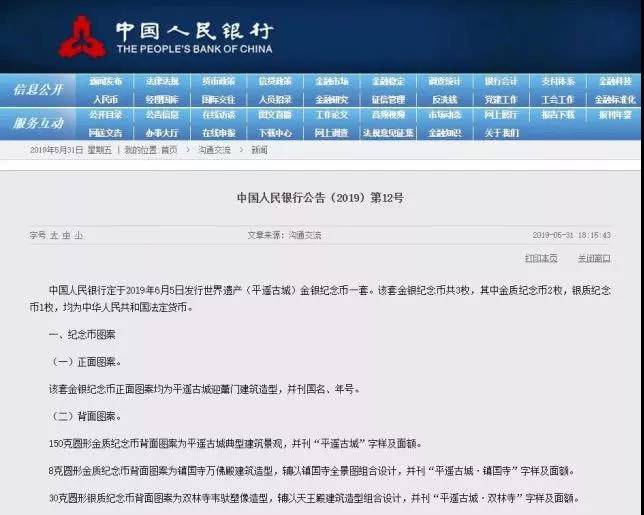Image resolution: width=644 pixels, height=515 pixels.
Task: Go to 在线申报
Action: click(218, 133)
